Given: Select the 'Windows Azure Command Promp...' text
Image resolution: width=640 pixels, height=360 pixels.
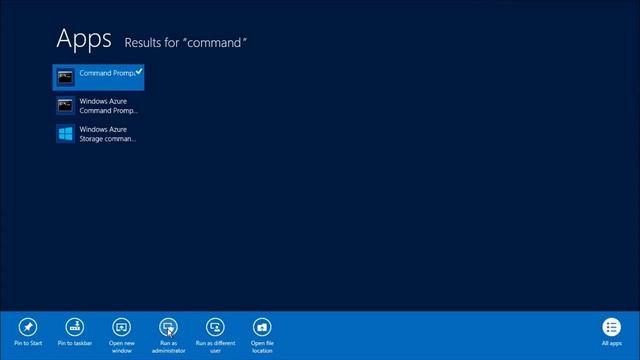Looking at the screenshot, I should 109,106.
